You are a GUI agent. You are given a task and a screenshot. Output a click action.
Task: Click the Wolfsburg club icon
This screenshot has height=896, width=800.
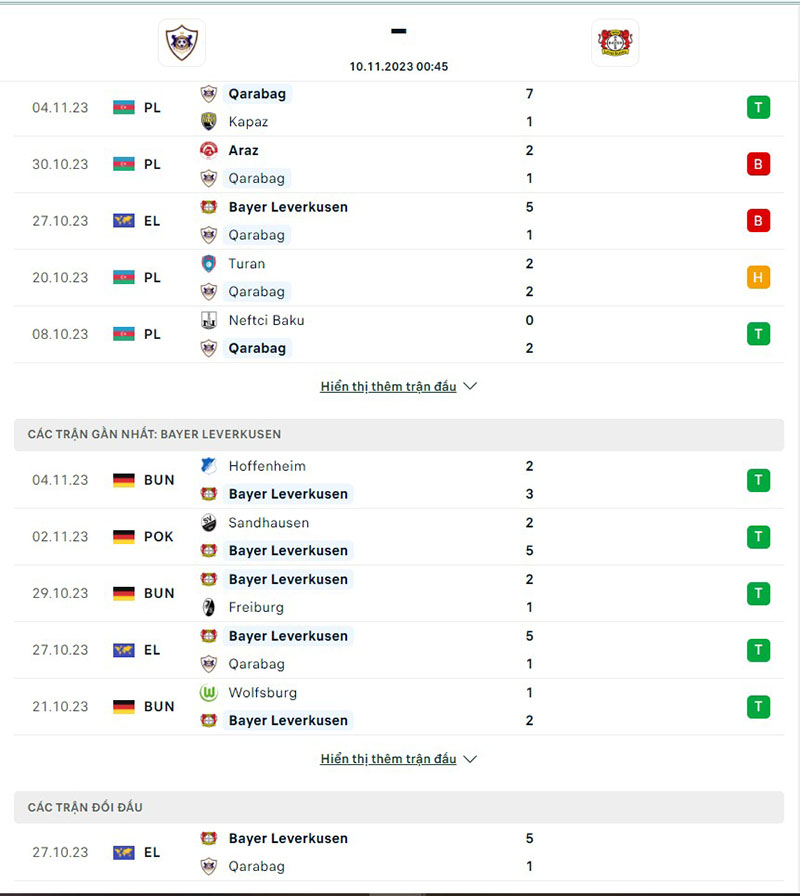click(x=210, y=692)
